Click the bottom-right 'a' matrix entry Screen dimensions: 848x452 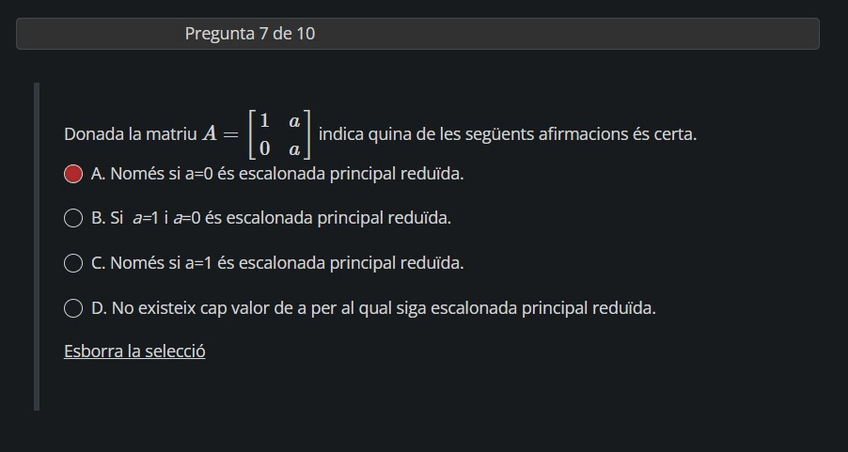coord(294,149)
